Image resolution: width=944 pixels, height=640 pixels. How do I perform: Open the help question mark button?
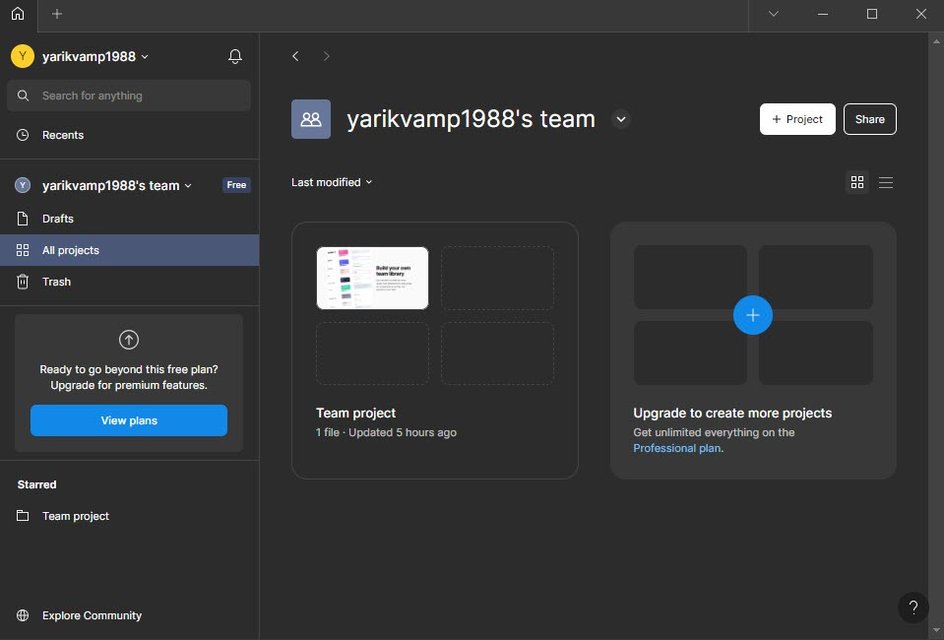tap(913, 607)
